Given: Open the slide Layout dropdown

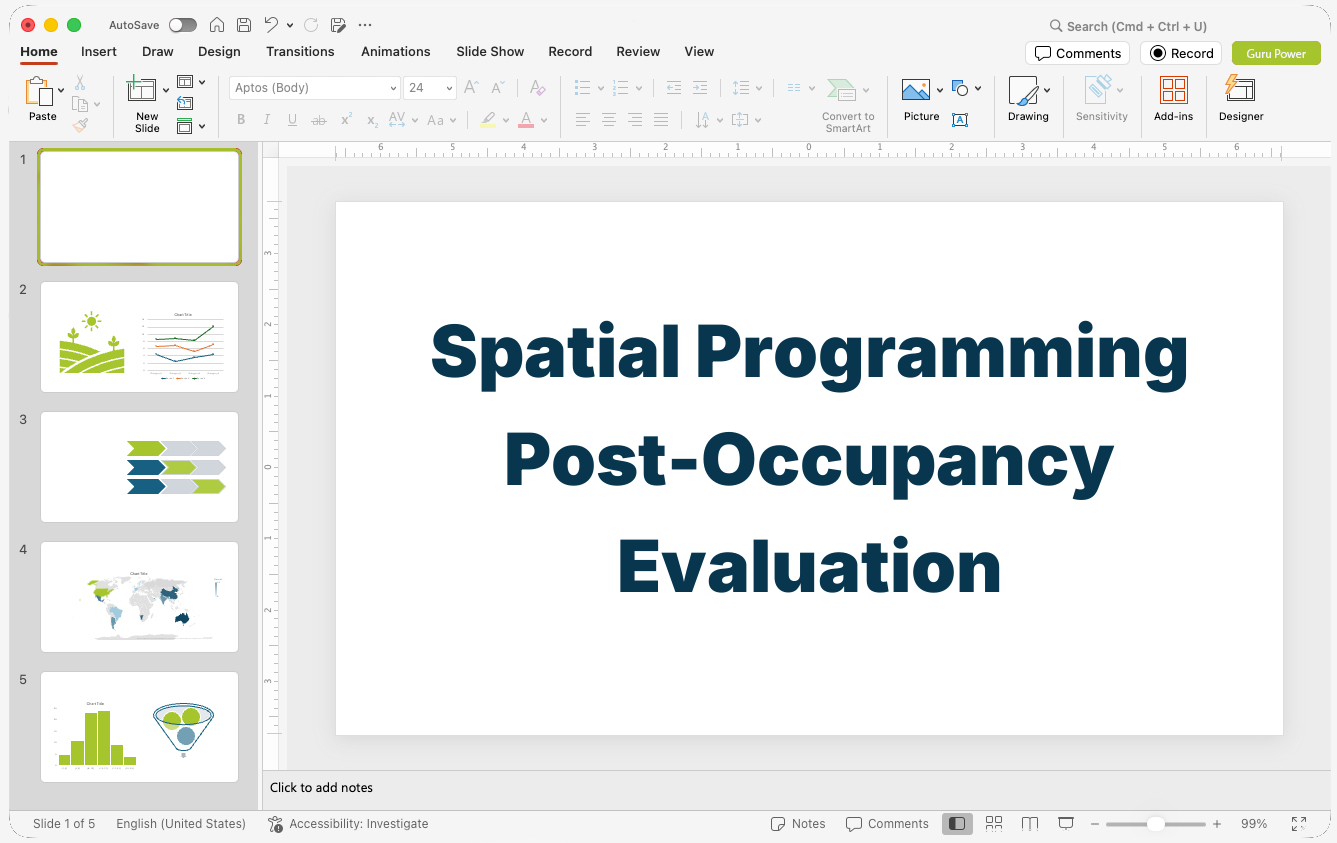Looking at the screenshot, I should click(x=191, y=82).
